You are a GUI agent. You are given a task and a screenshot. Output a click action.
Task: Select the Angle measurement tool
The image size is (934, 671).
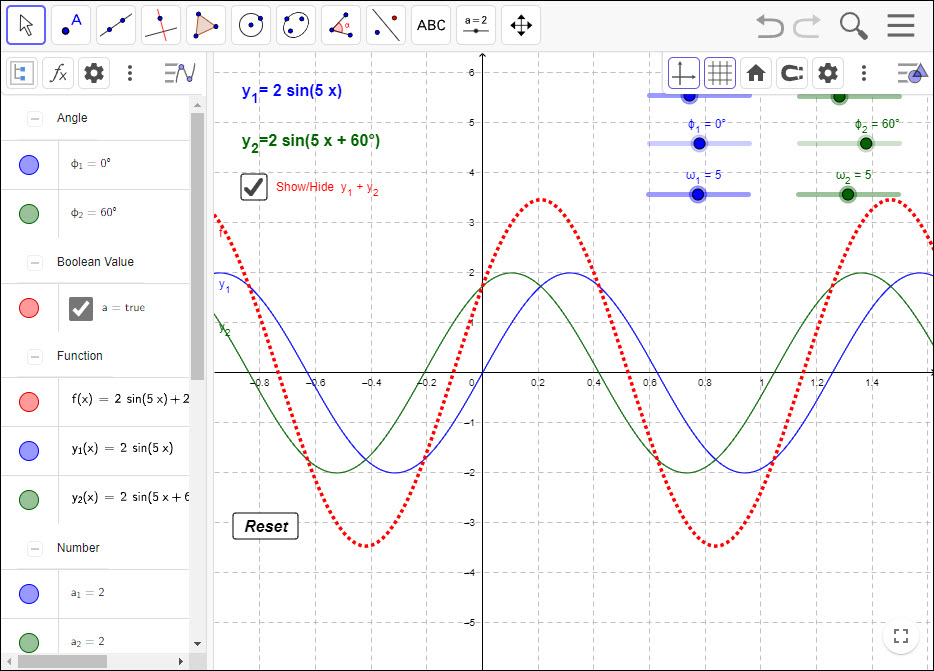[341, 24]
